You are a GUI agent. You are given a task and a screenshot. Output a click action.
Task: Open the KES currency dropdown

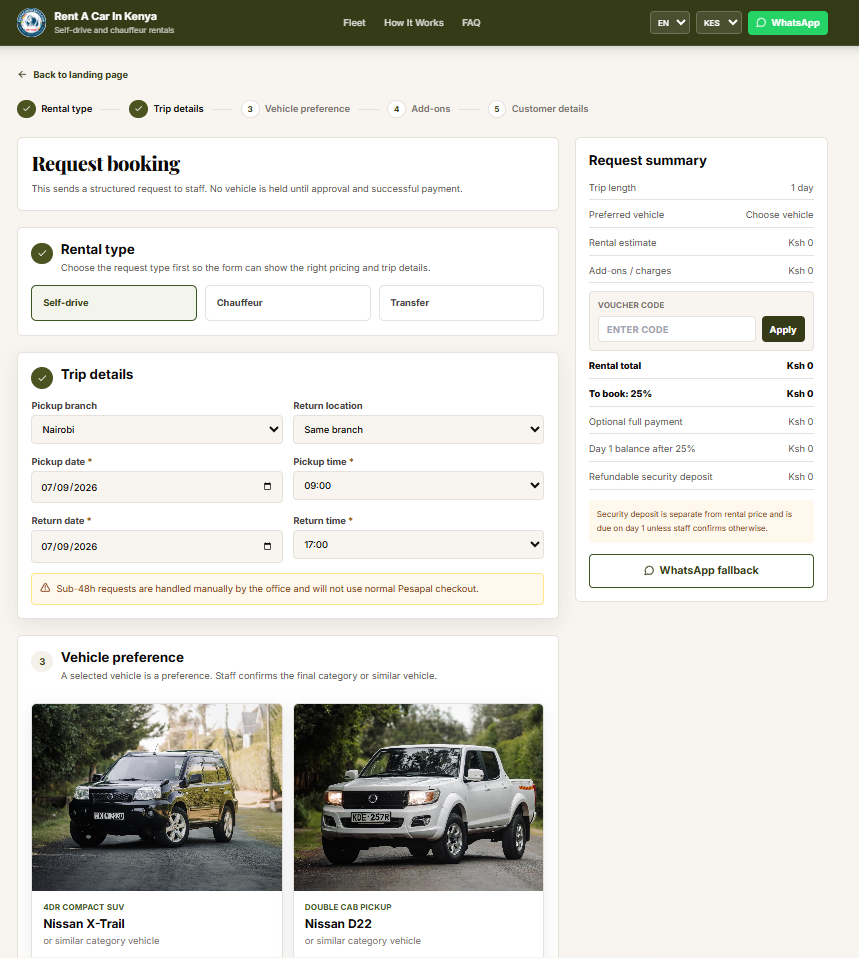pos(719,23)
